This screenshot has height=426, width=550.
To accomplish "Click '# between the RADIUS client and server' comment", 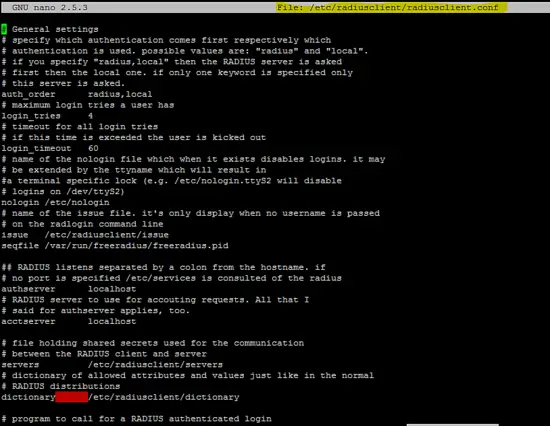I will click(x=104, y=354).
